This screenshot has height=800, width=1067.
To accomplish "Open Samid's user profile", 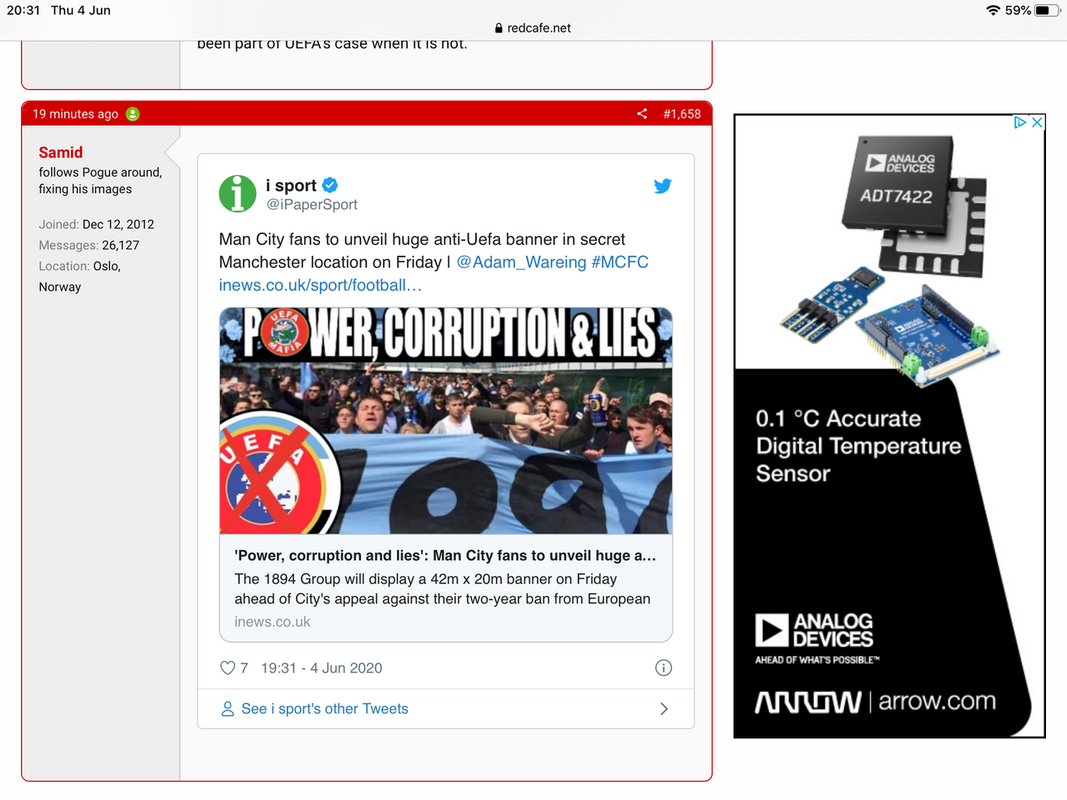I will pyautogui.click(x=61, y=152).
